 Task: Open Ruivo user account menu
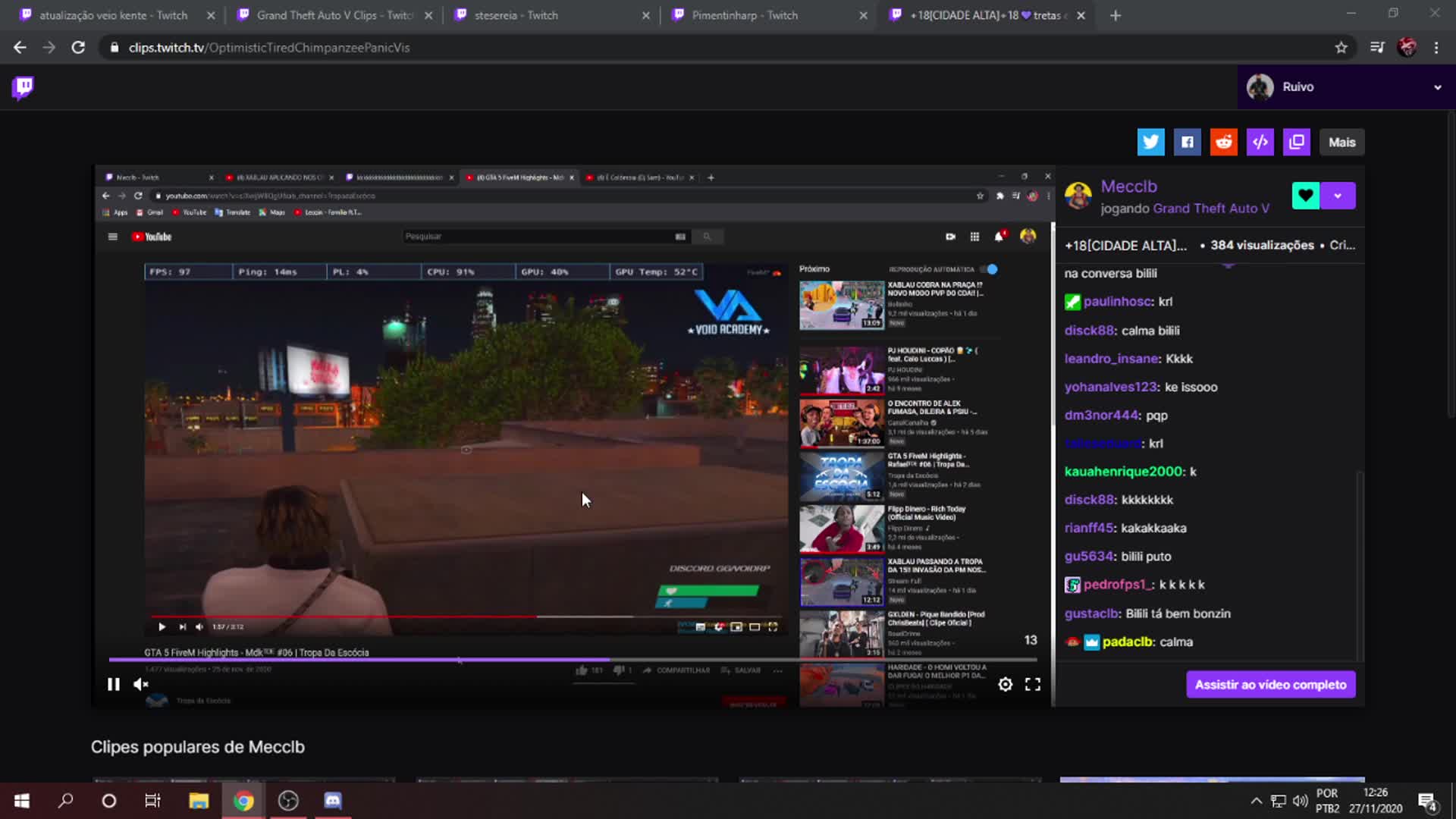1346,87
